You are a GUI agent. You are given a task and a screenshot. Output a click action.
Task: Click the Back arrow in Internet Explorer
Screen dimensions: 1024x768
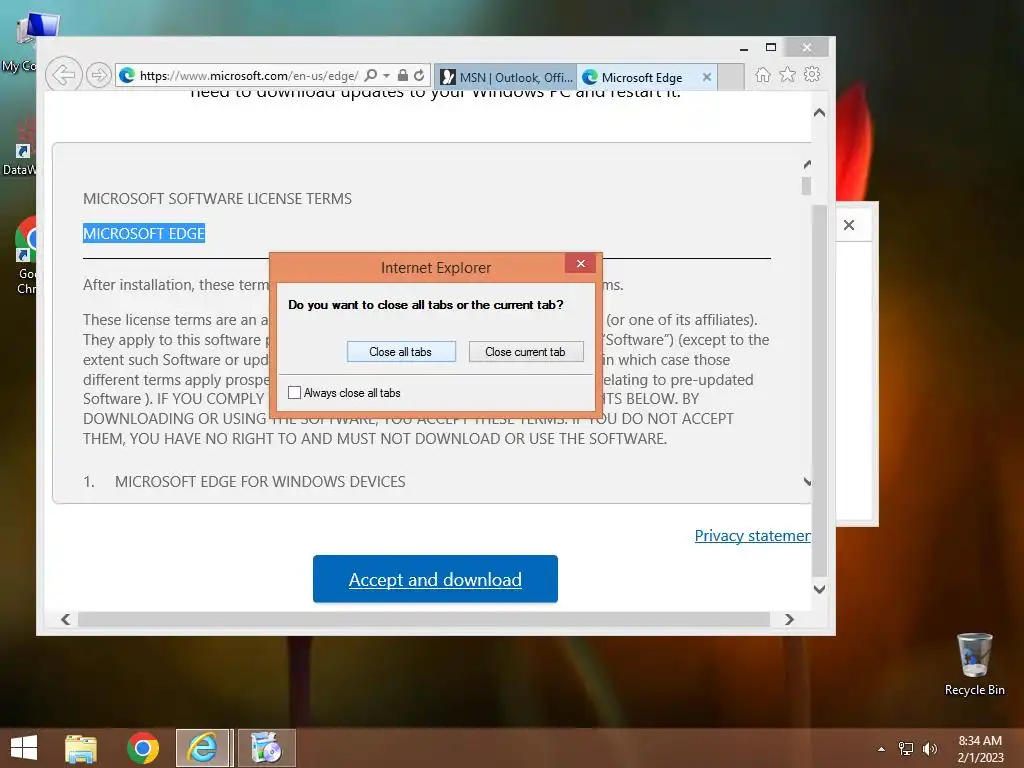[63, 75]
